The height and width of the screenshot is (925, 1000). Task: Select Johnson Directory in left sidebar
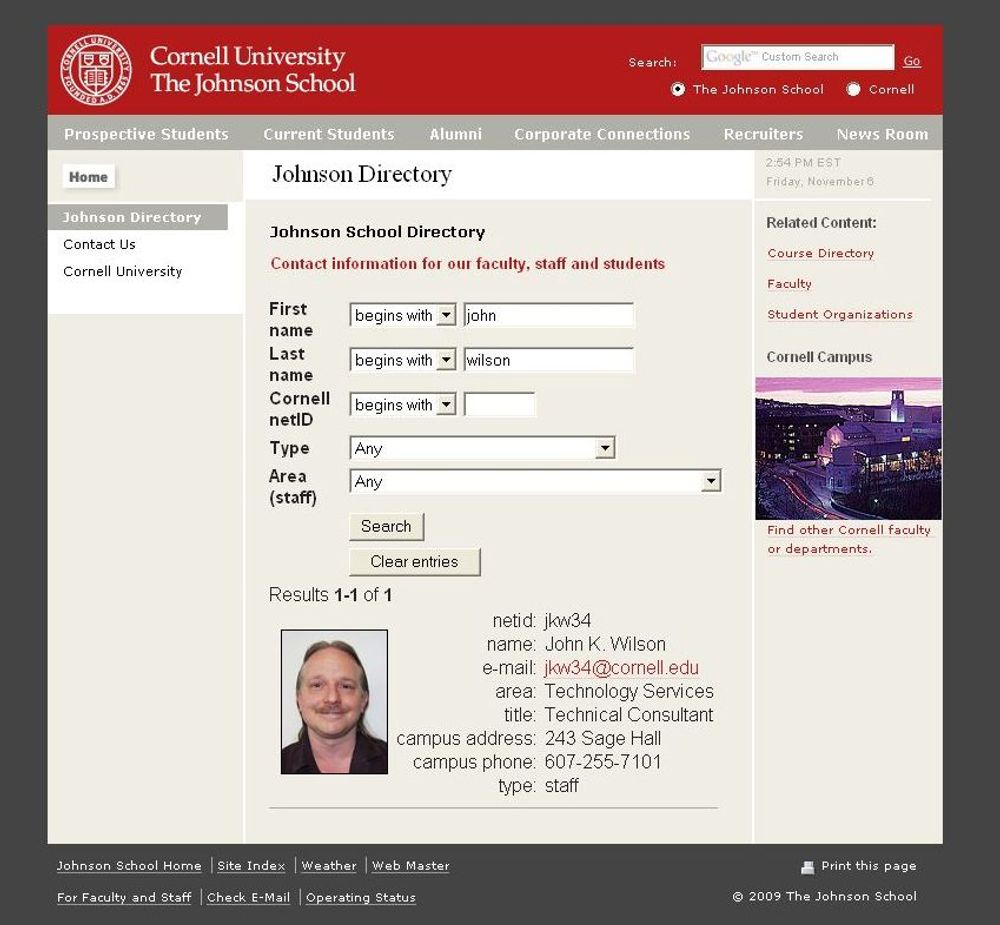tap(138, 217)
